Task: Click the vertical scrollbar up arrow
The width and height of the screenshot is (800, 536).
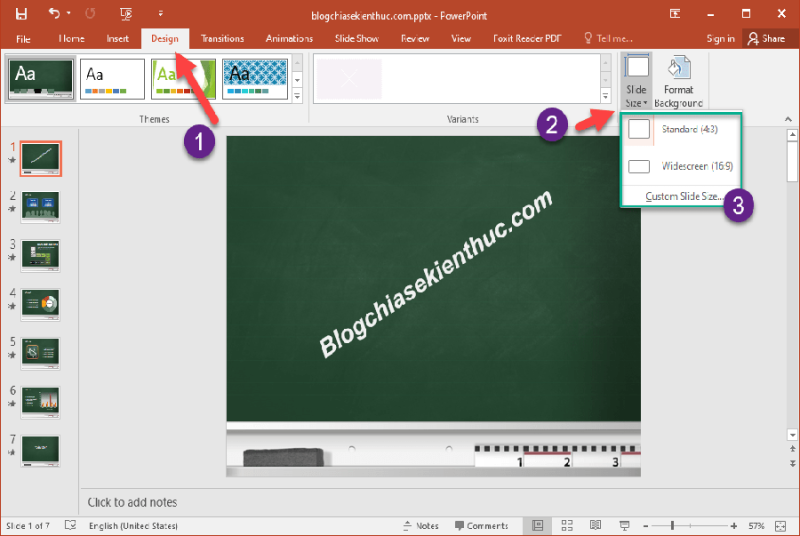Action: [792, 135]
